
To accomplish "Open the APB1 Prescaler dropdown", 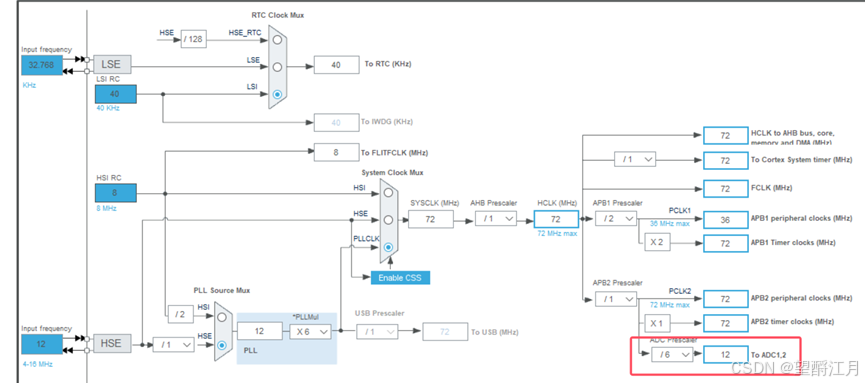I will [616, 219].
